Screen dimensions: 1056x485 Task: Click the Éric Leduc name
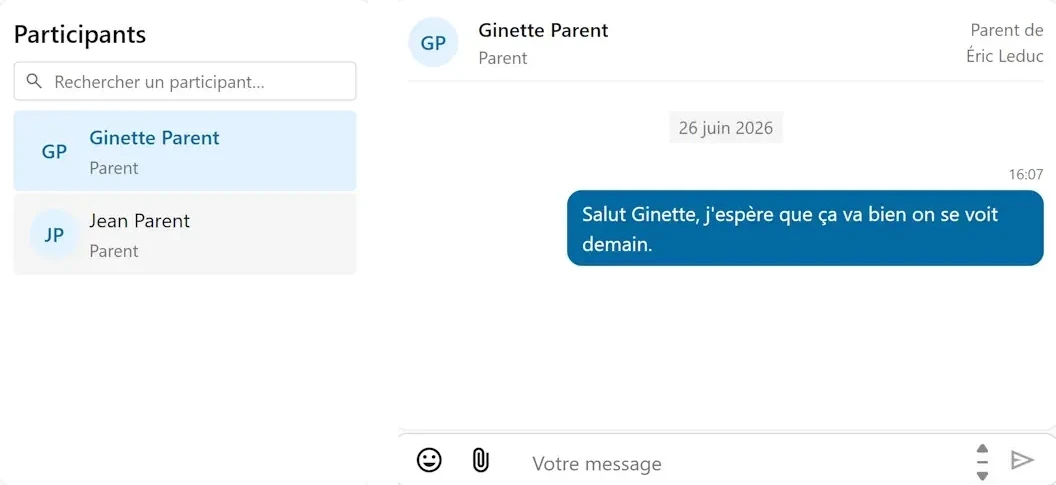[1005, 57]
